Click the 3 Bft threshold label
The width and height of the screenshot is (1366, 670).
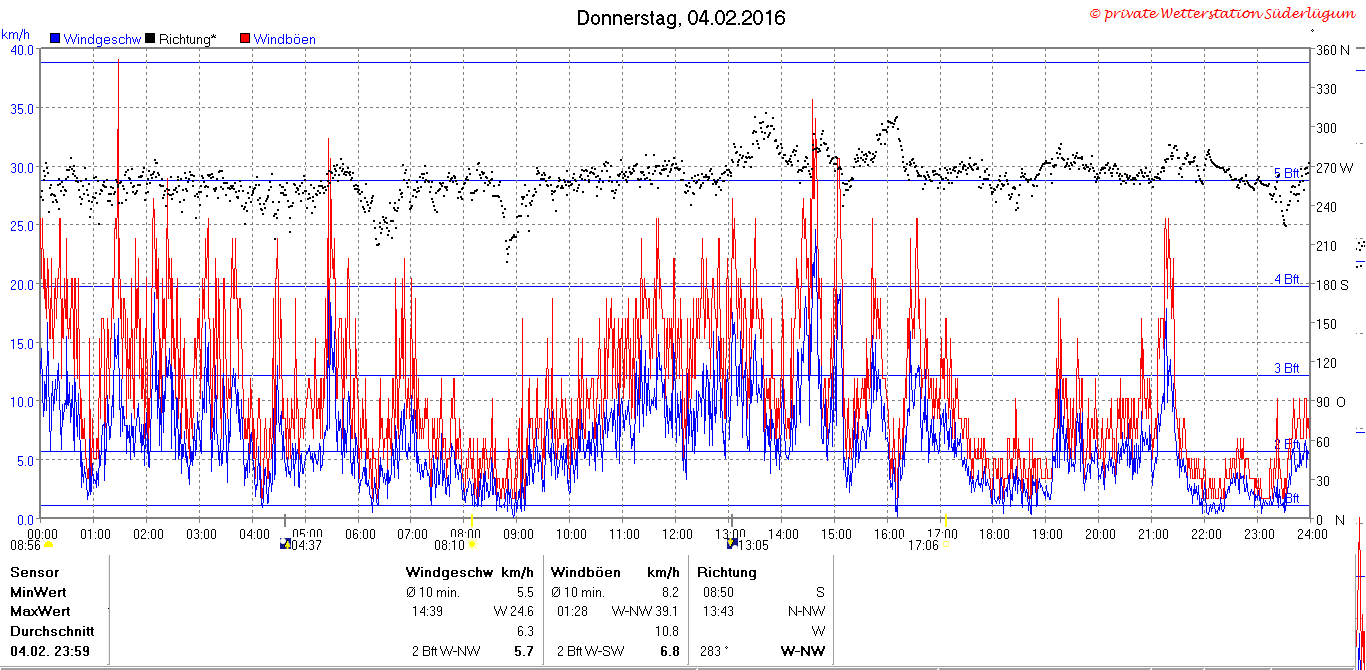[1287, 368]
